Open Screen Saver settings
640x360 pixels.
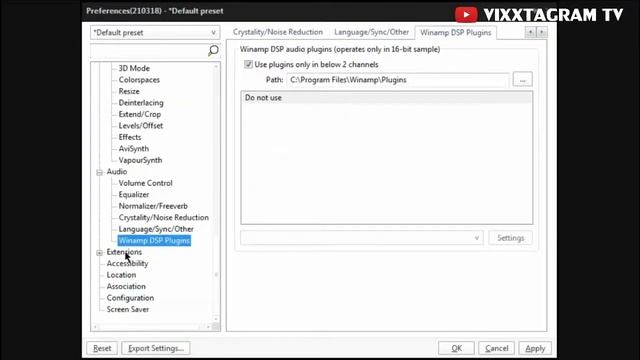click(x=128, y=309)
